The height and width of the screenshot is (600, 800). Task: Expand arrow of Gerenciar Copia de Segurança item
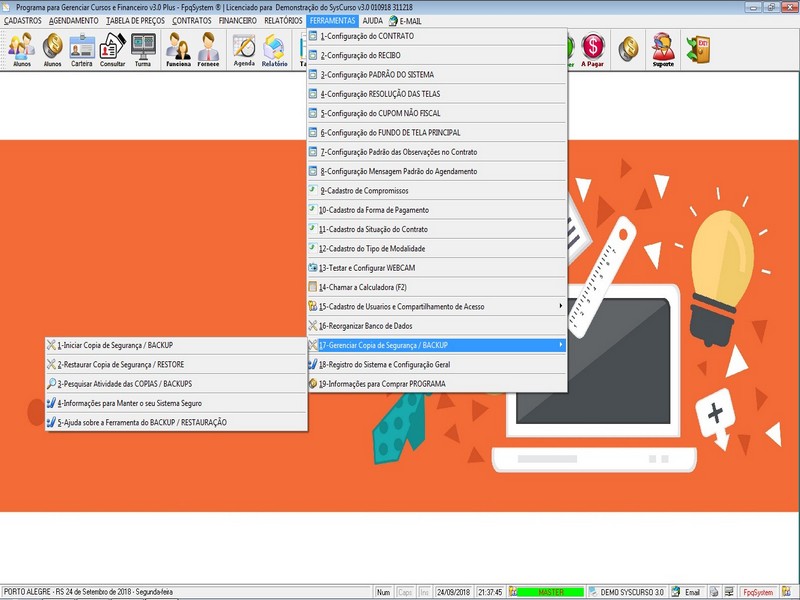coord(560,345)
